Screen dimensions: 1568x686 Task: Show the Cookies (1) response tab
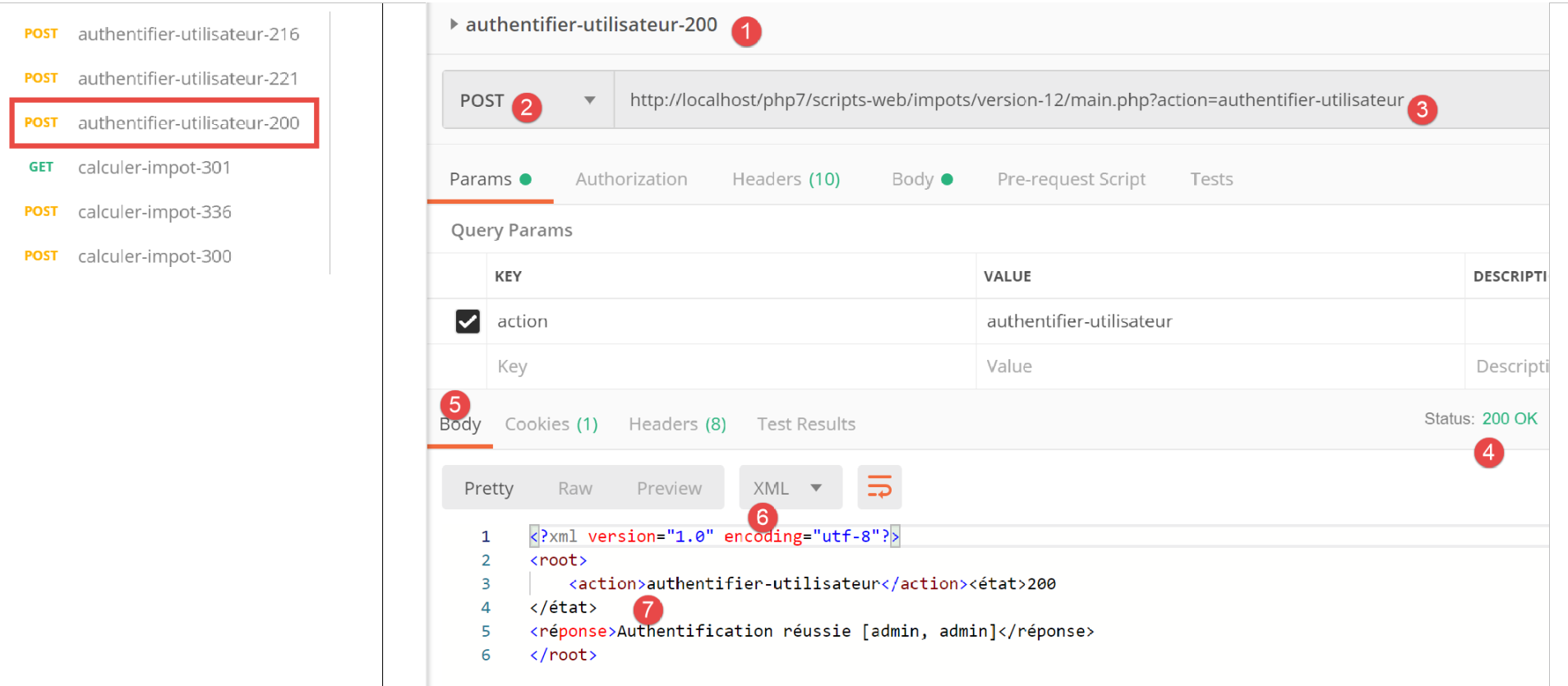point(551,424)
